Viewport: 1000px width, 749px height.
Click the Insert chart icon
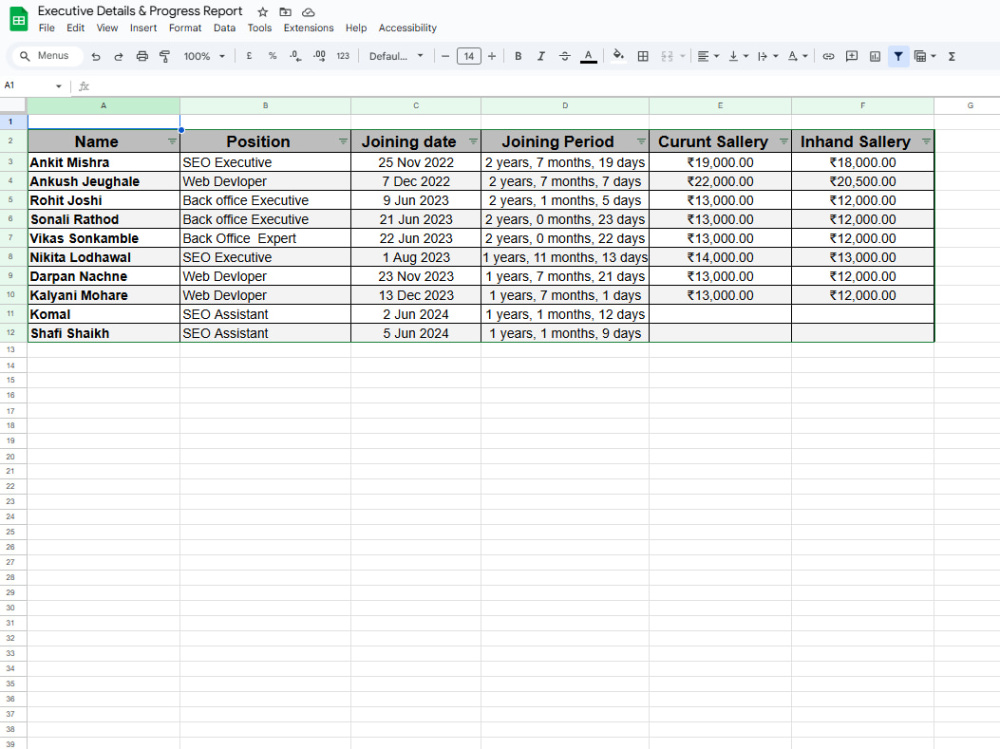[x=875, y=56]
